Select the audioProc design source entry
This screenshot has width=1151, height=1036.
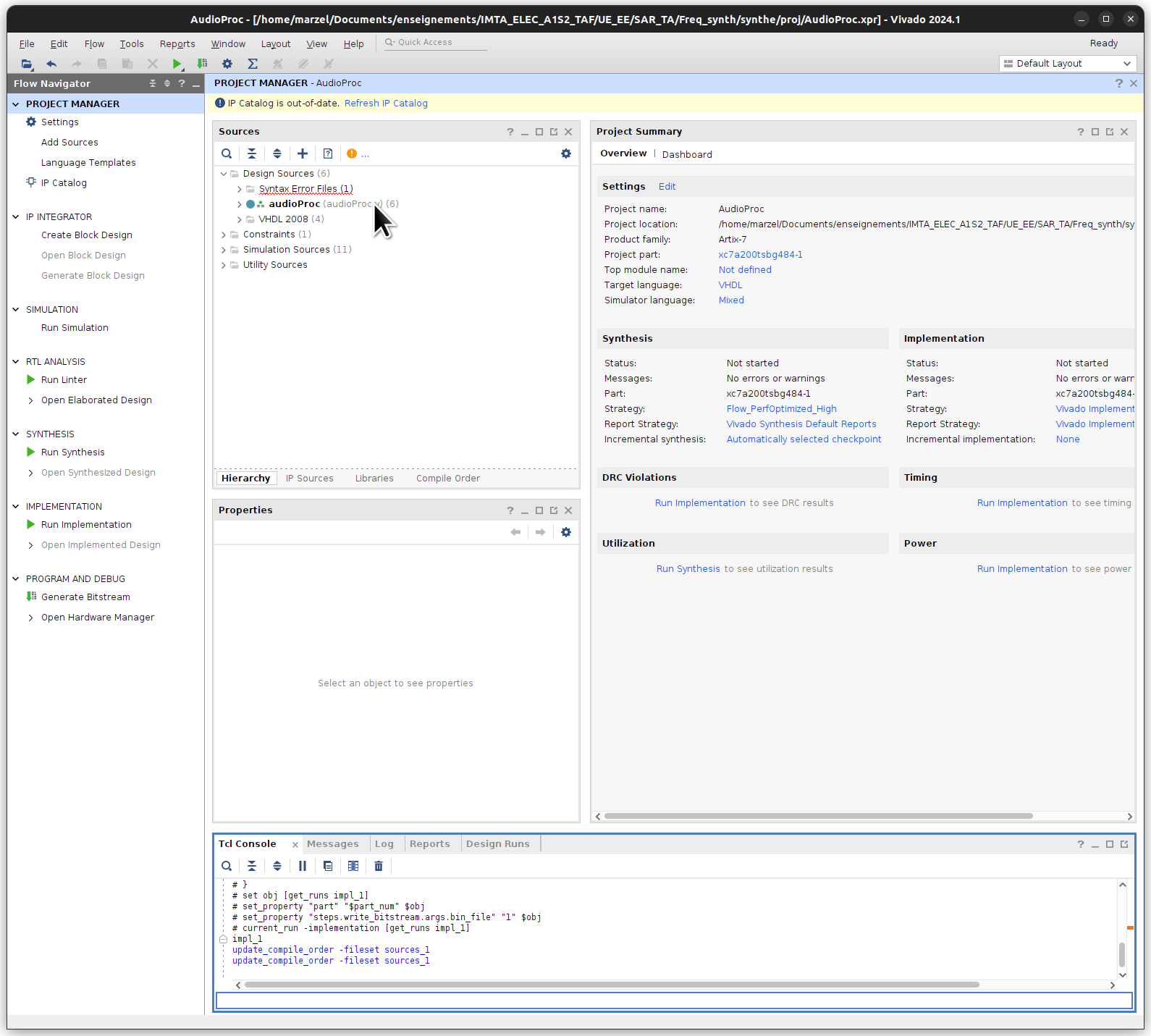point(321,204)
